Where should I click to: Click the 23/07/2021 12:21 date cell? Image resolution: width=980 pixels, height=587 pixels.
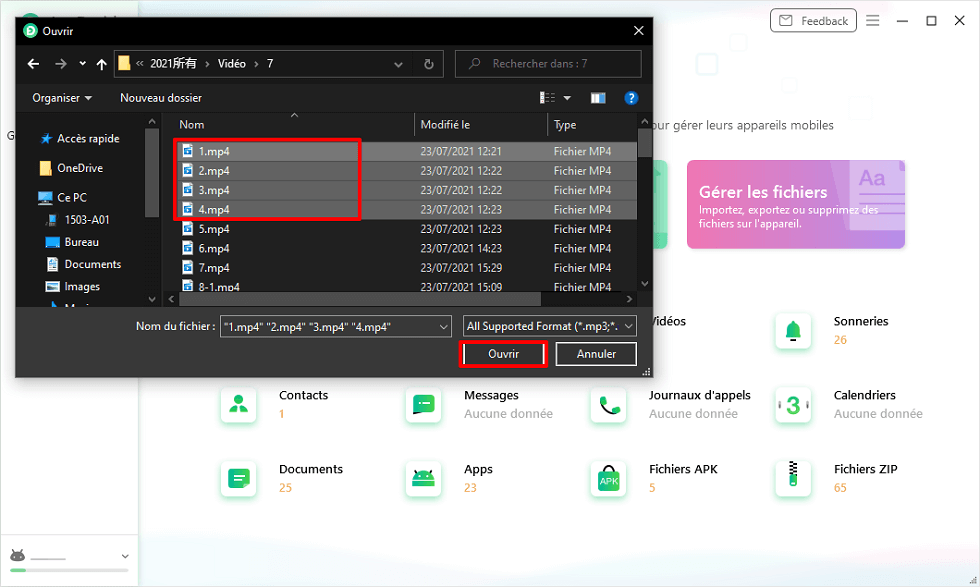461,151
